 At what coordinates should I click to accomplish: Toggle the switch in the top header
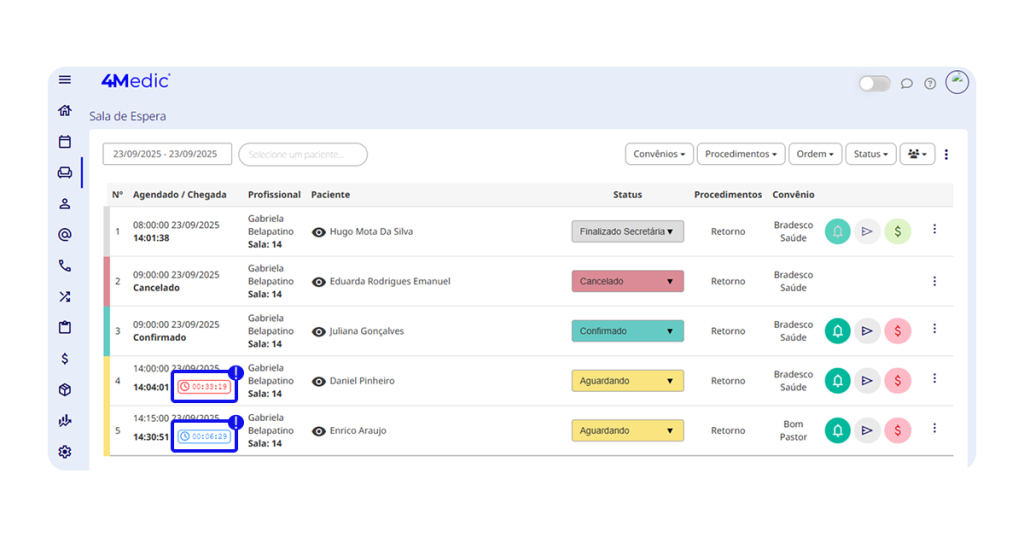pos(874,84)
